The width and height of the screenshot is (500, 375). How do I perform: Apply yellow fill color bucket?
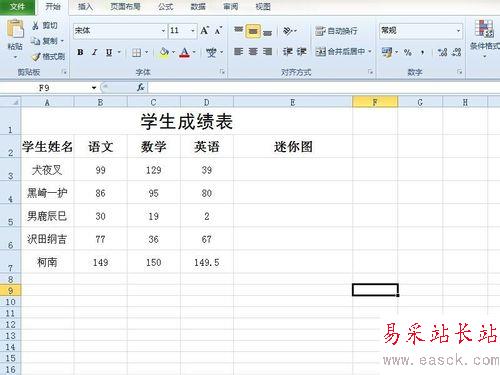(x=164, y=52)
